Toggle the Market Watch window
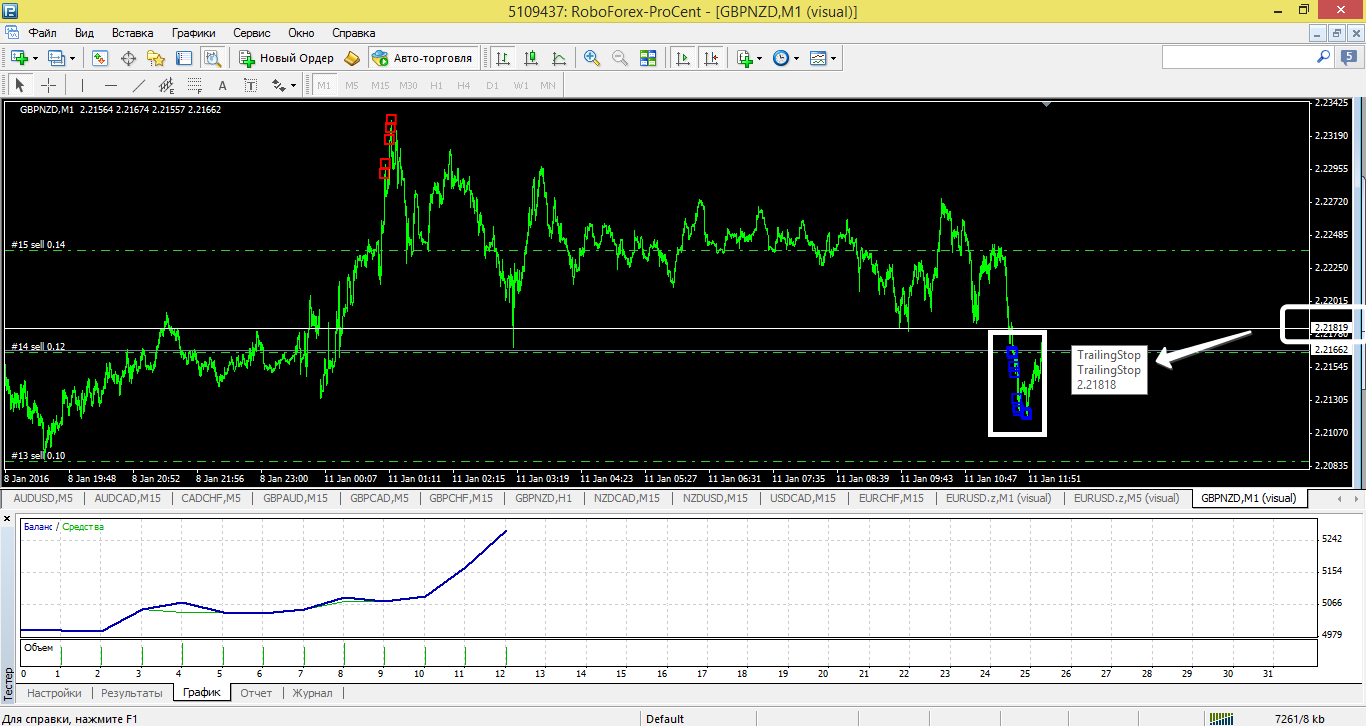The width and height of the screenshot is (1369, 726). click(x=100, y=58)
